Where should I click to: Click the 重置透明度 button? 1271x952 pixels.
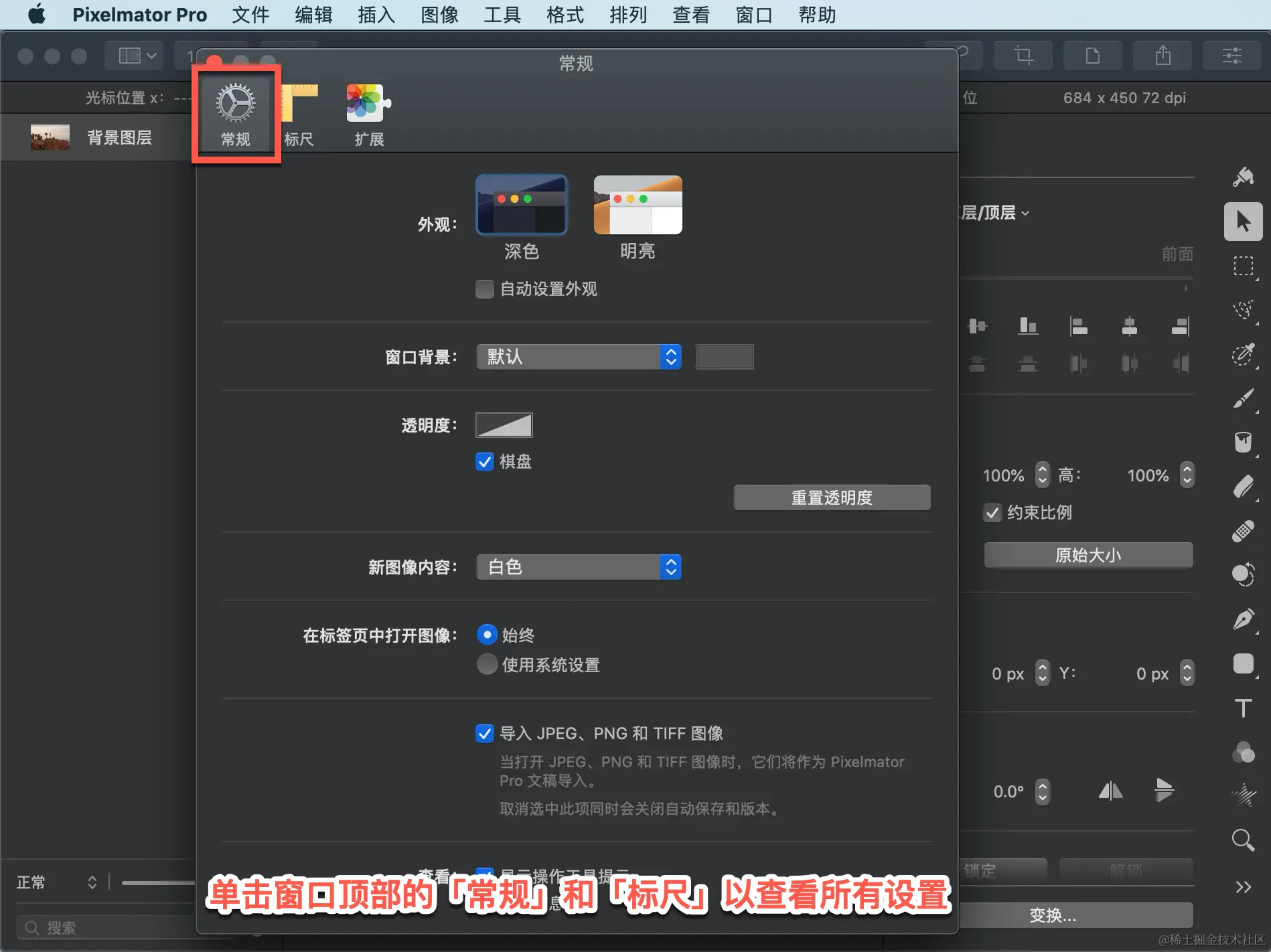(x=832, y=497)
